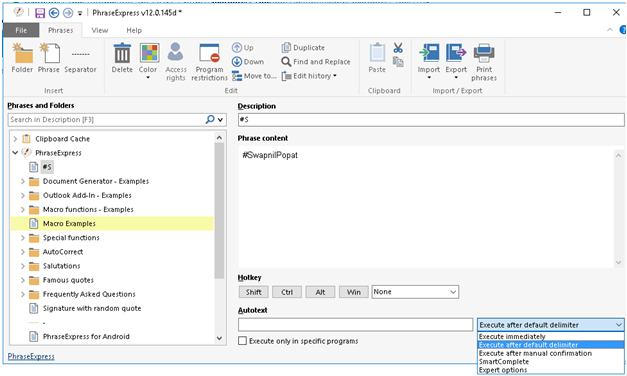Screen dimensions: 627x376
Task: Insert a new Folder from the ribbon
Action: [22, 58]
